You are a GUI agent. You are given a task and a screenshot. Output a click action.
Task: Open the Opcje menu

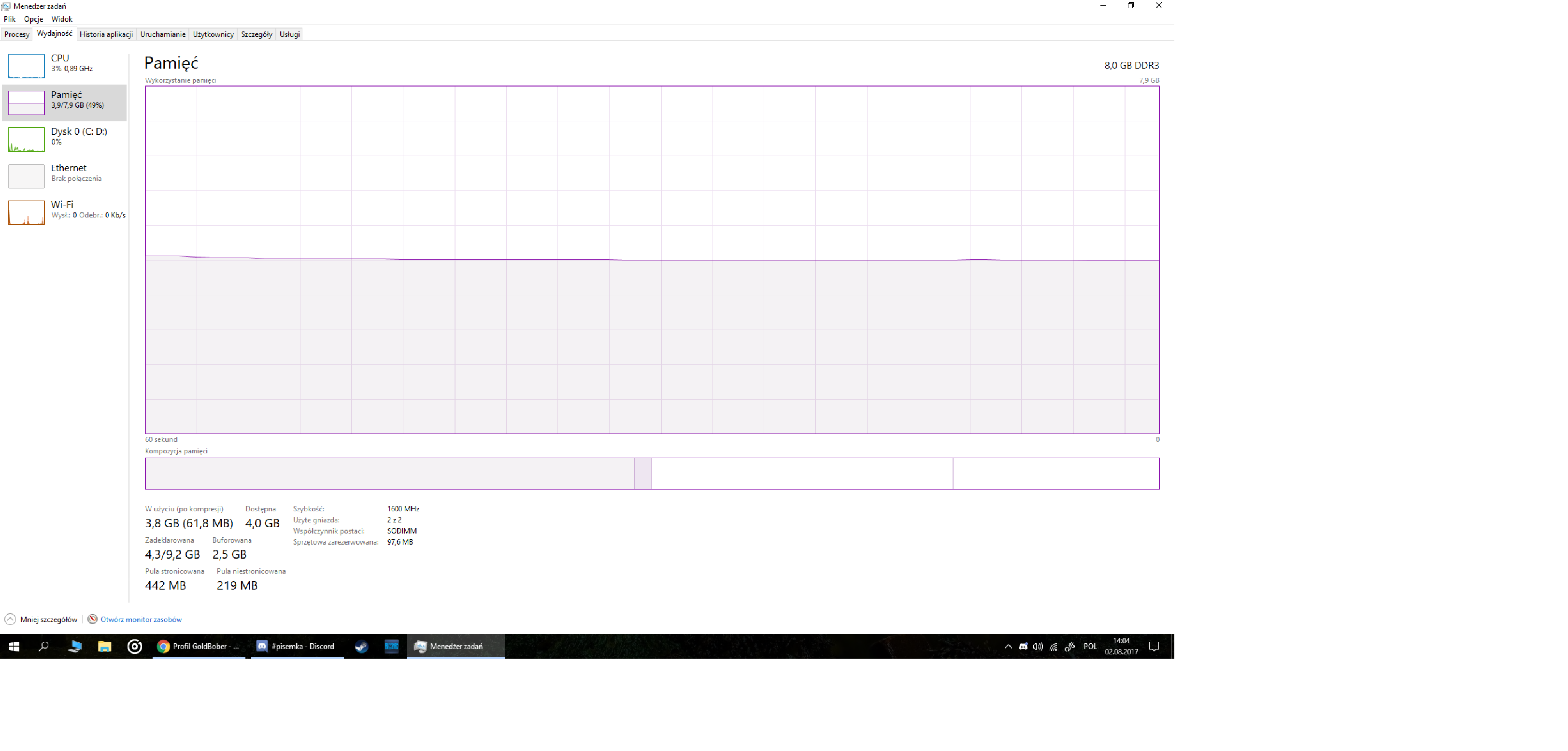(33, 19)
